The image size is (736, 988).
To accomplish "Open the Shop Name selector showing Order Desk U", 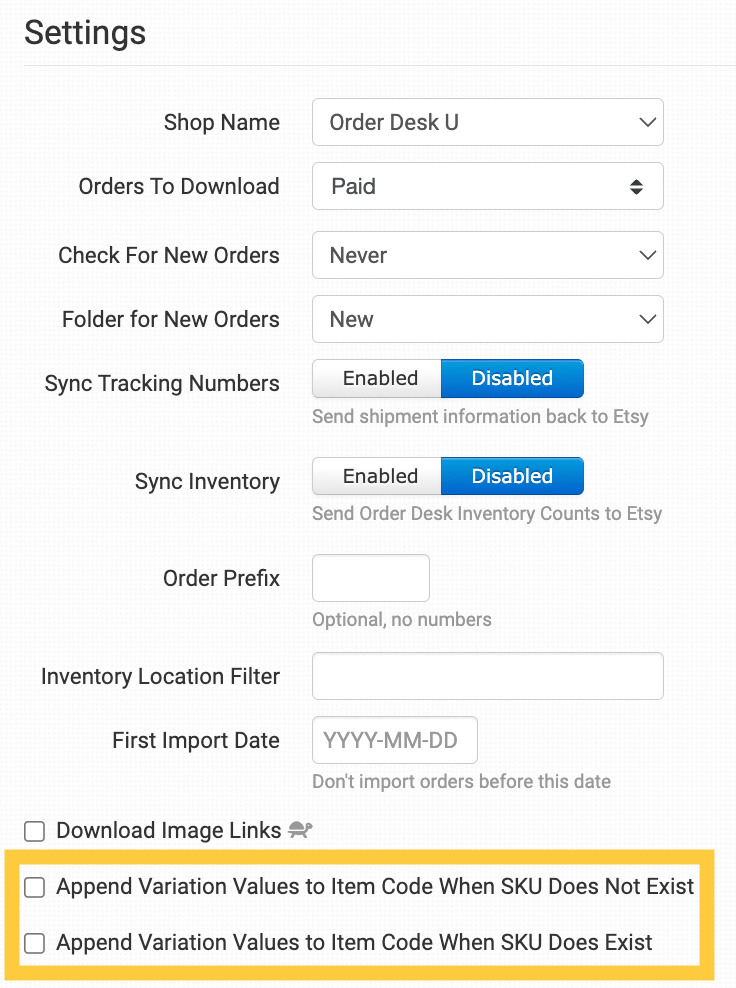I will (x=488, y=122).
